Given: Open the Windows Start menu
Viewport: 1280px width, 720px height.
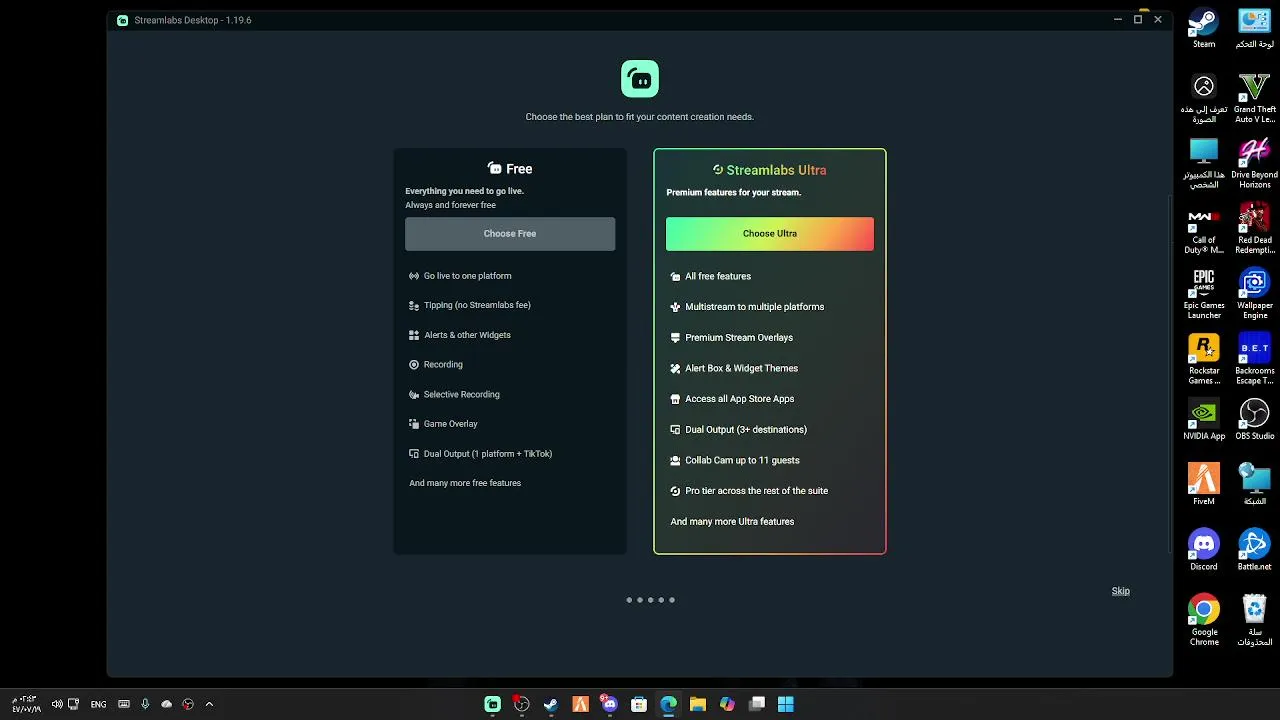Looking at the screenshot, I should pos(786,704).
